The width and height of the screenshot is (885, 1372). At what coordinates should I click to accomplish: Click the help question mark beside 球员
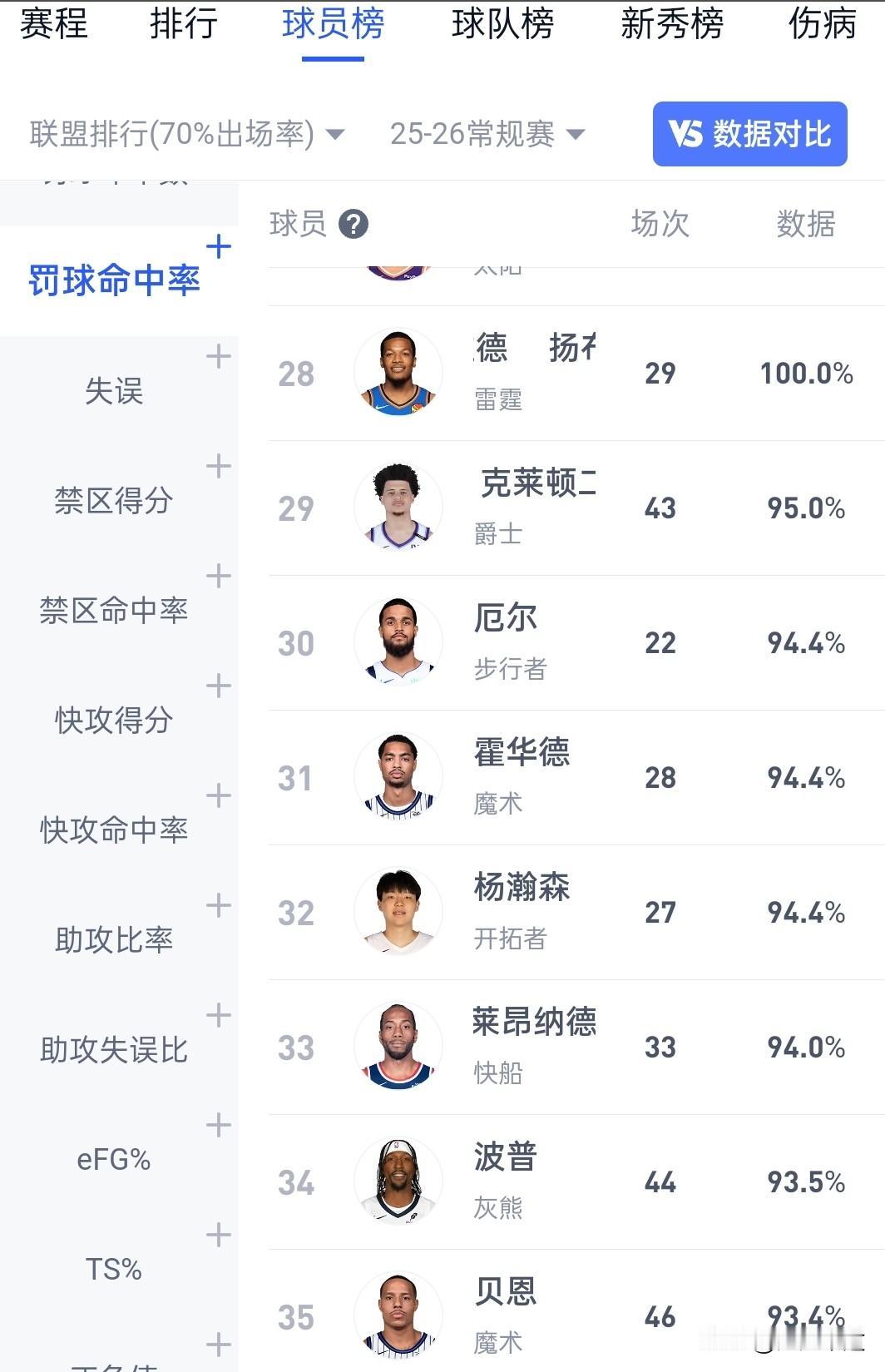click(x=354, y=225)
